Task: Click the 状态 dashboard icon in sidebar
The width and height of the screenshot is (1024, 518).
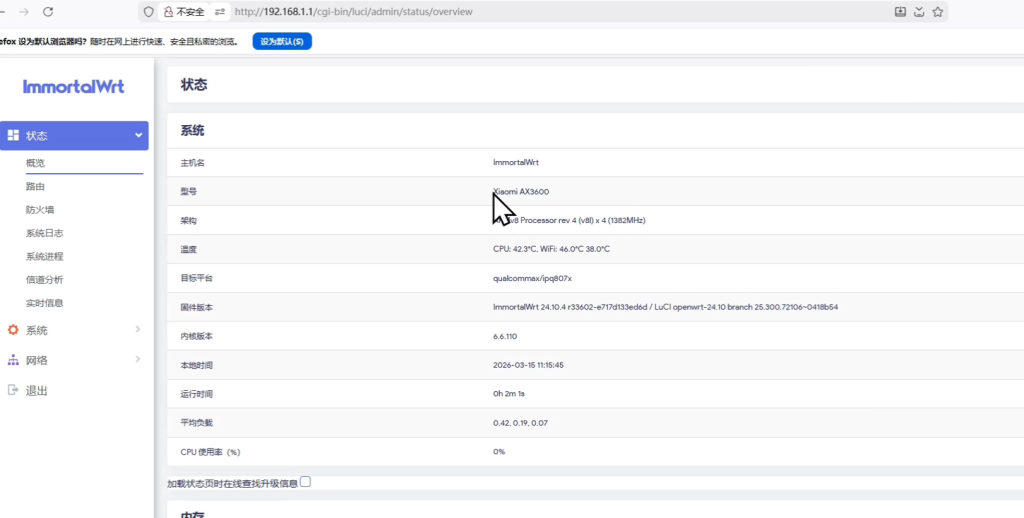Action: pyautogui.click(x=13, y=135)
